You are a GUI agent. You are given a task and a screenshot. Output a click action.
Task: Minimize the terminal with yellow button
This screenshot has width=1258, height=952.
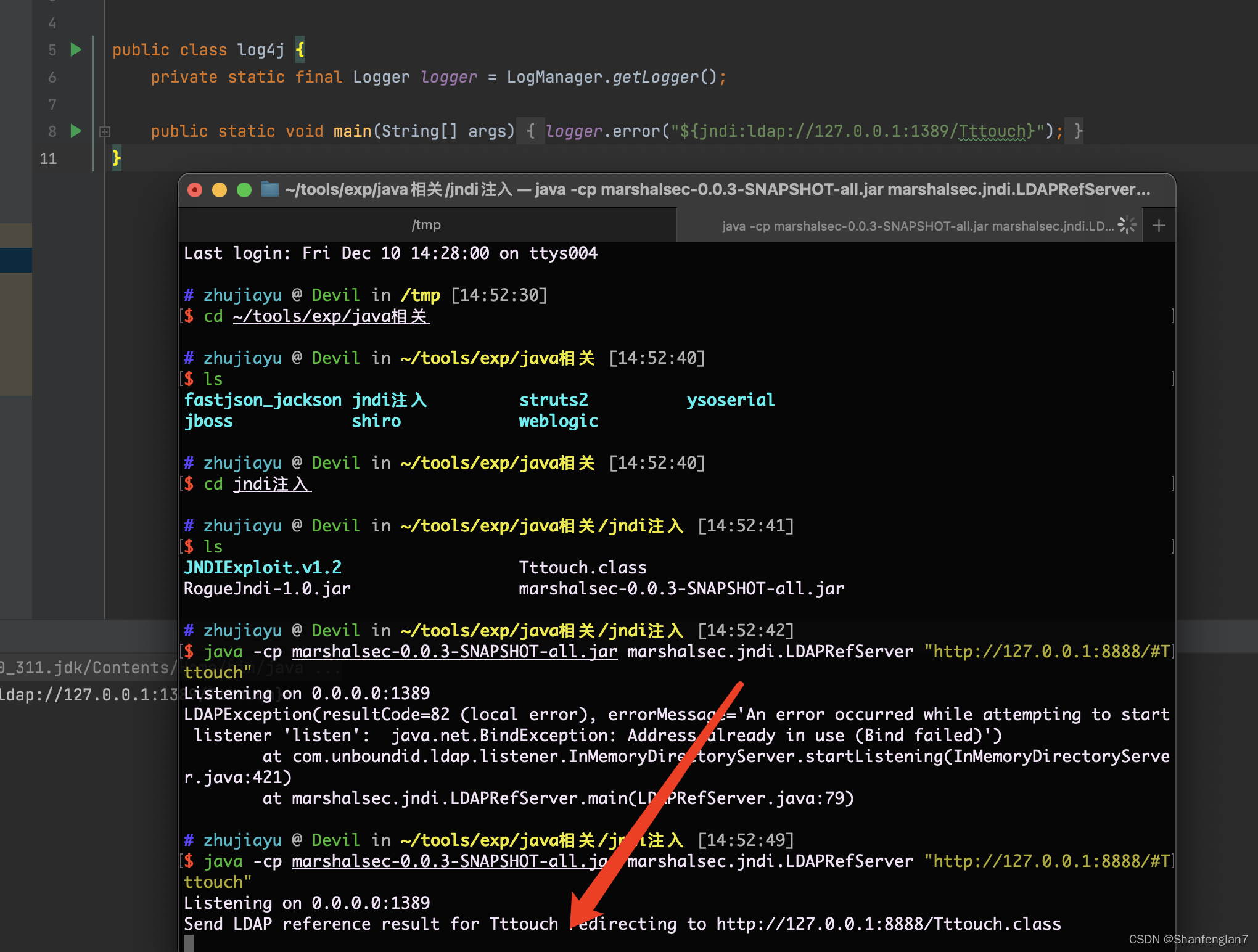point(220,189)
